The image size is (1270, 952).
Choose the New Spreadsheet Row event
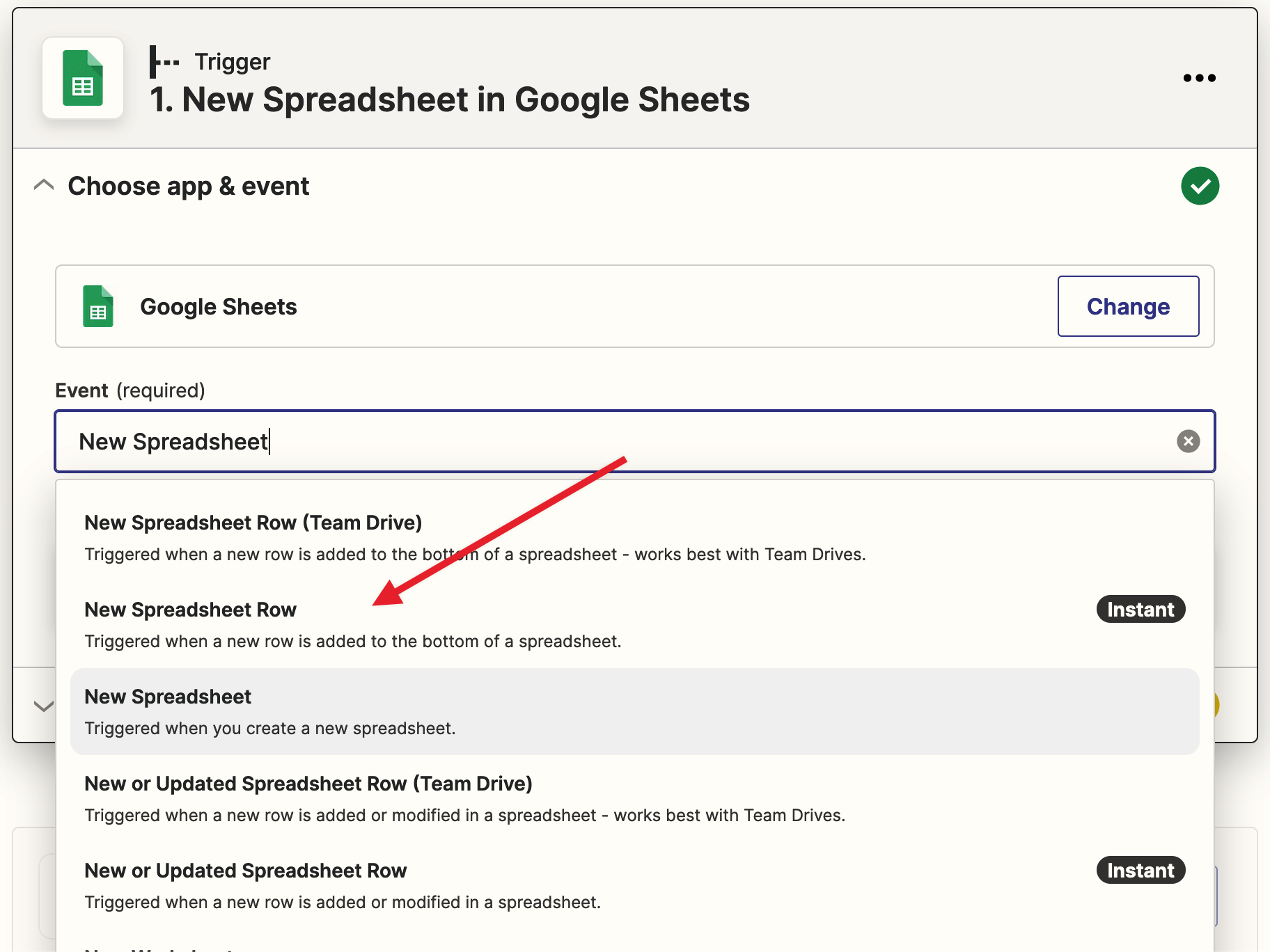(x=191, y=610)
